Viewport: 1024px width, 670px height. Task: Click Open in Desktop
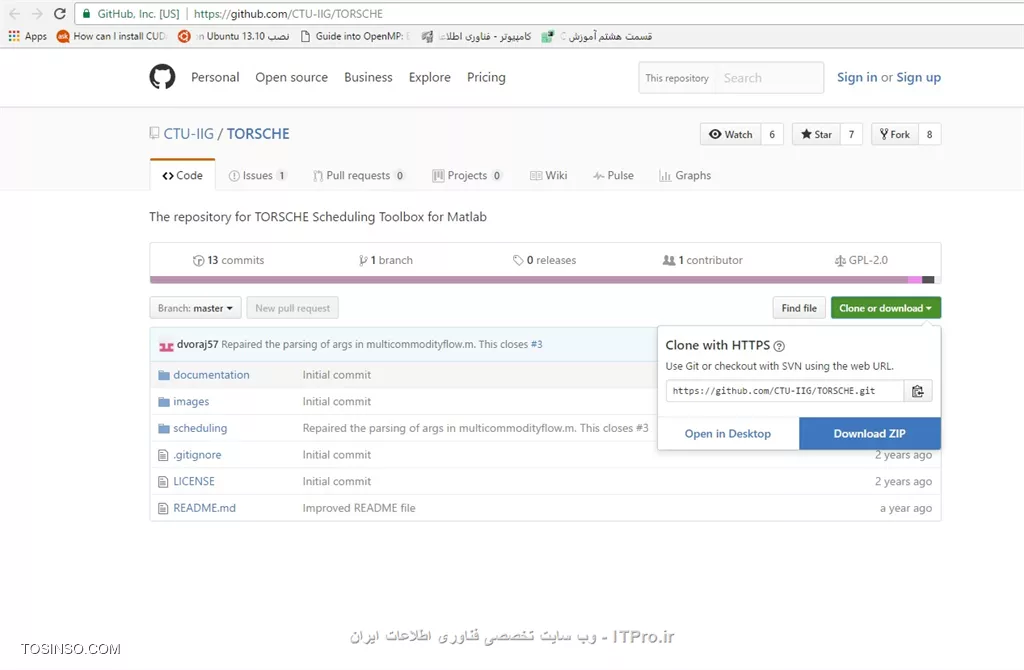point(728,434)
